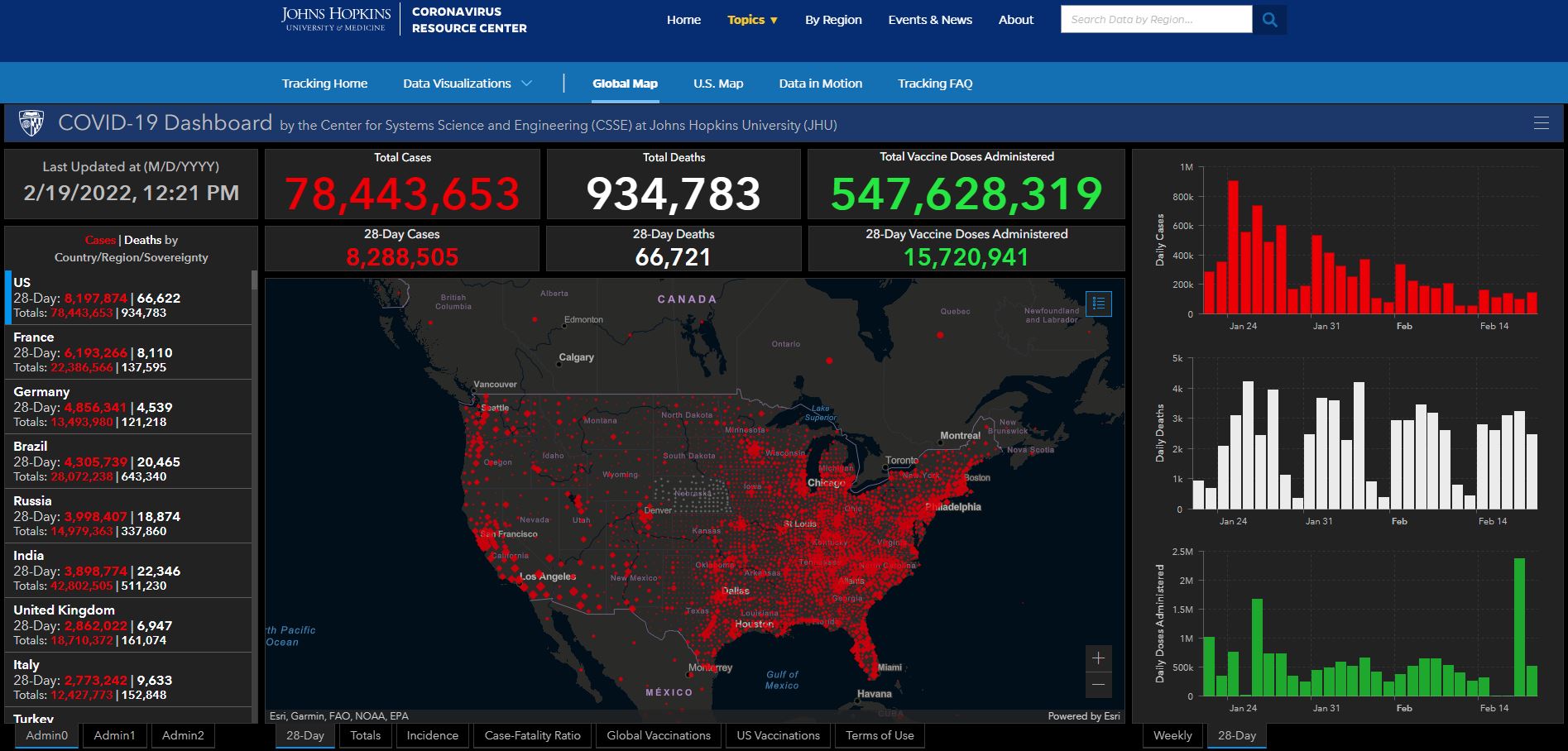The width and height of the screenshot is (1568, 751).
Task: Select Russia in the country list
Action: (128, 515)
